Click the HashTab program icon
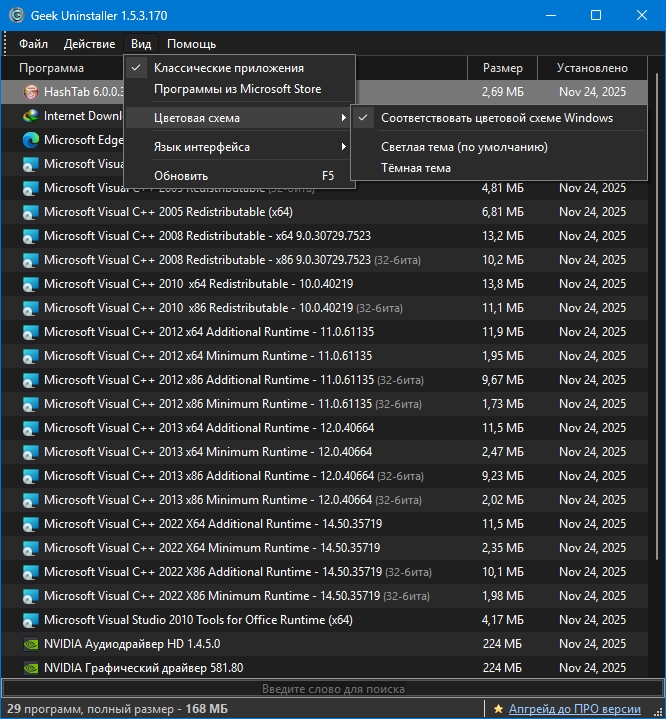Image resolution: width=666 pixels, height=719 pixels. pyautogui.click(x=30, y=92)
